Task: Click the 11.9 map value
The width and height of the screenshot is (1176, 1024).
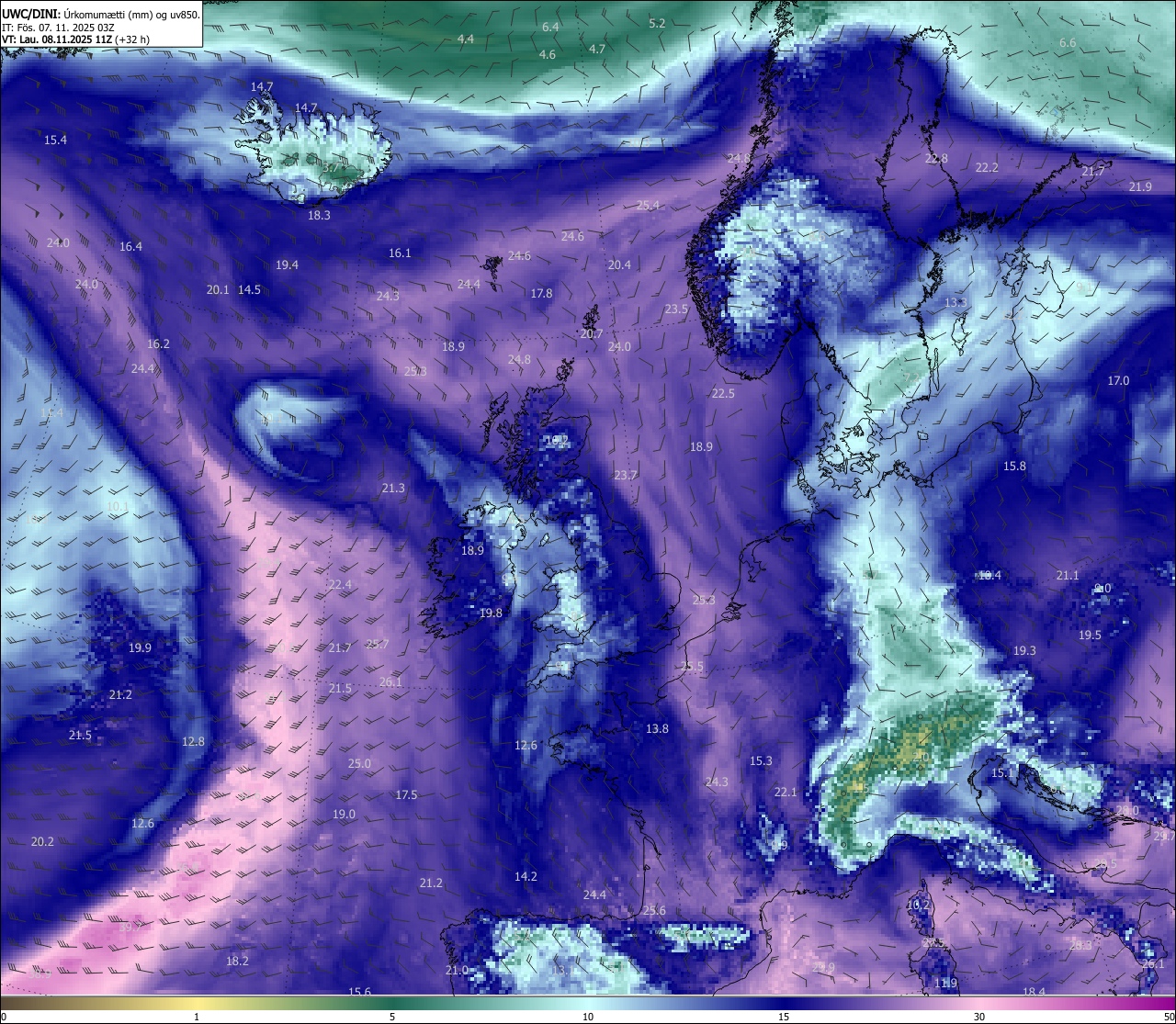Action: pos(945,984)
